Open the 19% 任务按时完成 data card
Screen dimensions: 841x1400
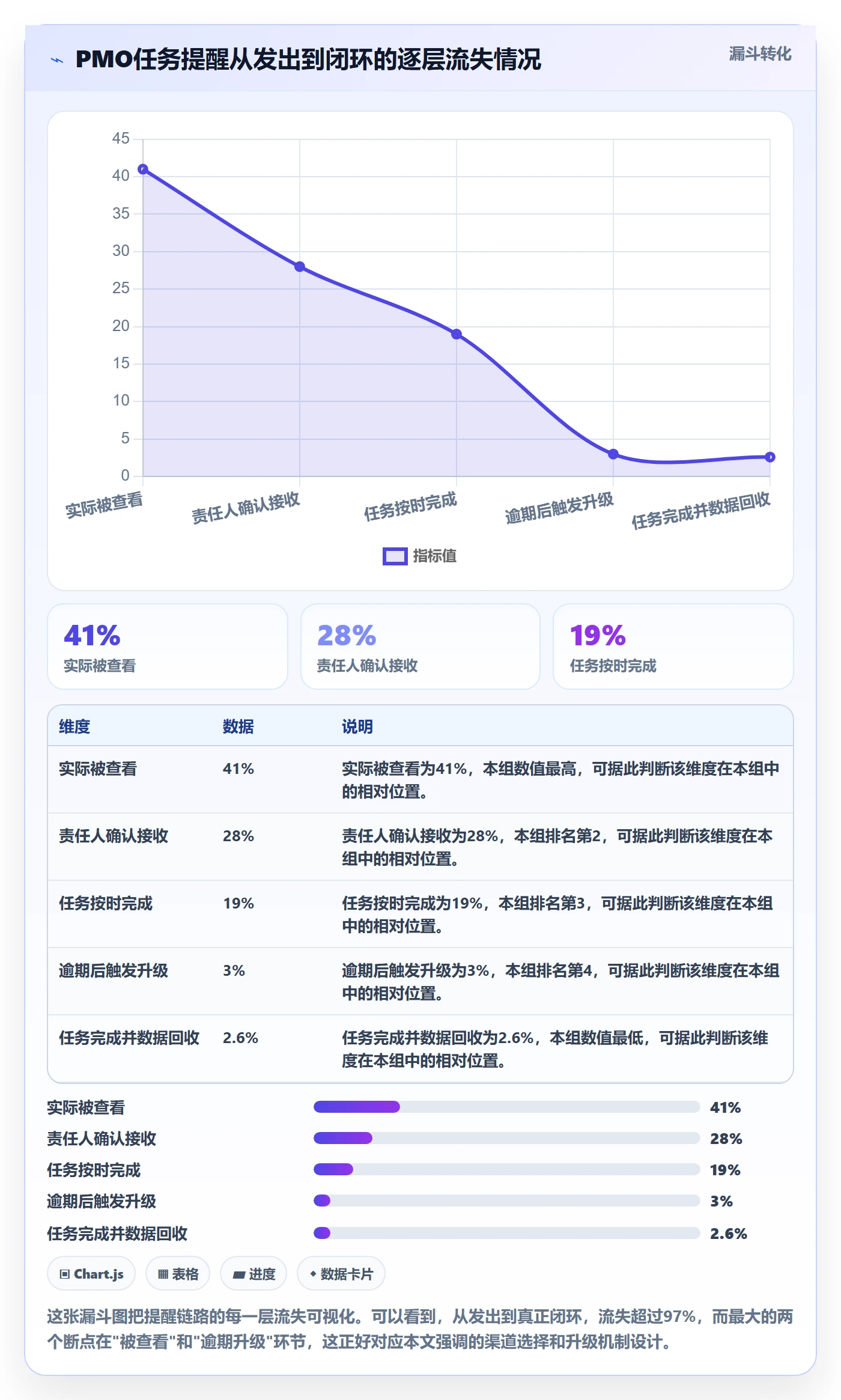tap(673, 647)
